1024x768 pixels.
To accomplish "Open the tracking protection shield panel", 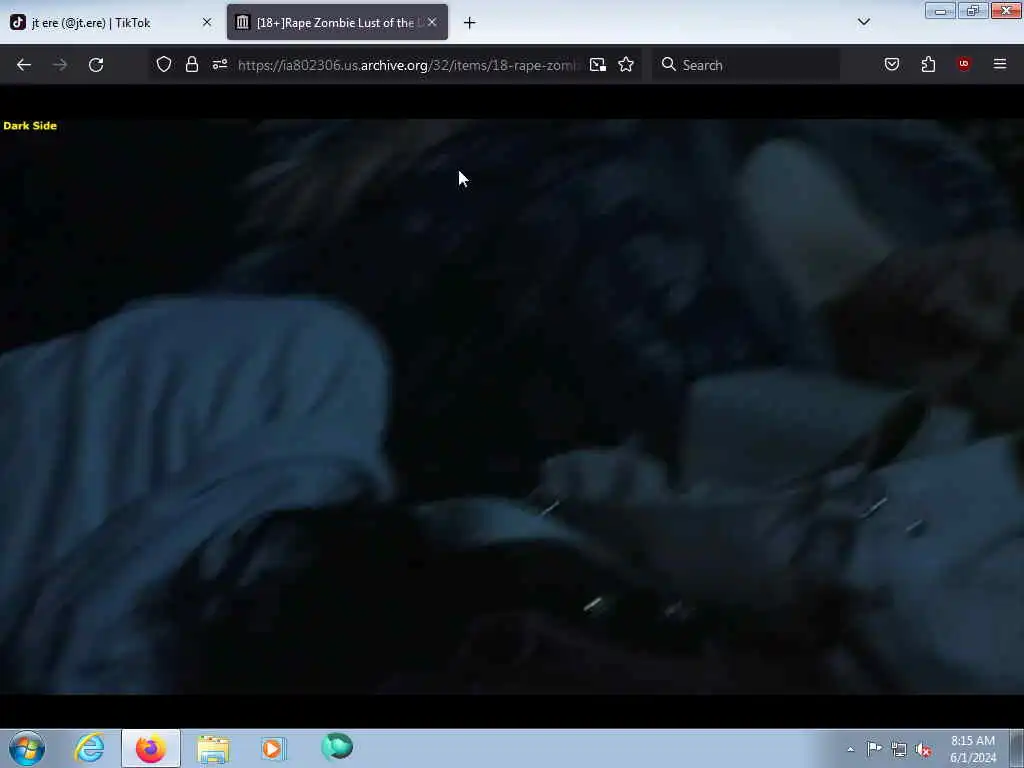I will (164, 64).
